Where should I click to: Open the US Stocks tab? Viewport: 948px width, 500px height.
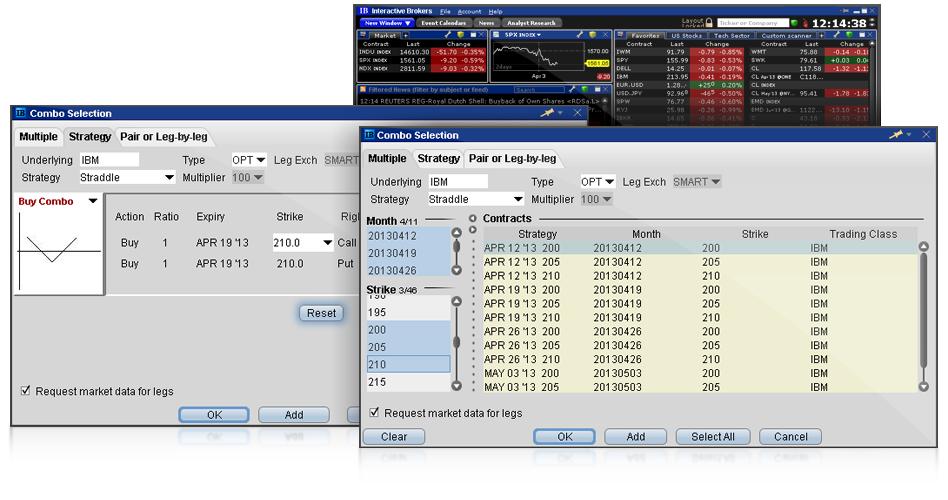[686, 36]
